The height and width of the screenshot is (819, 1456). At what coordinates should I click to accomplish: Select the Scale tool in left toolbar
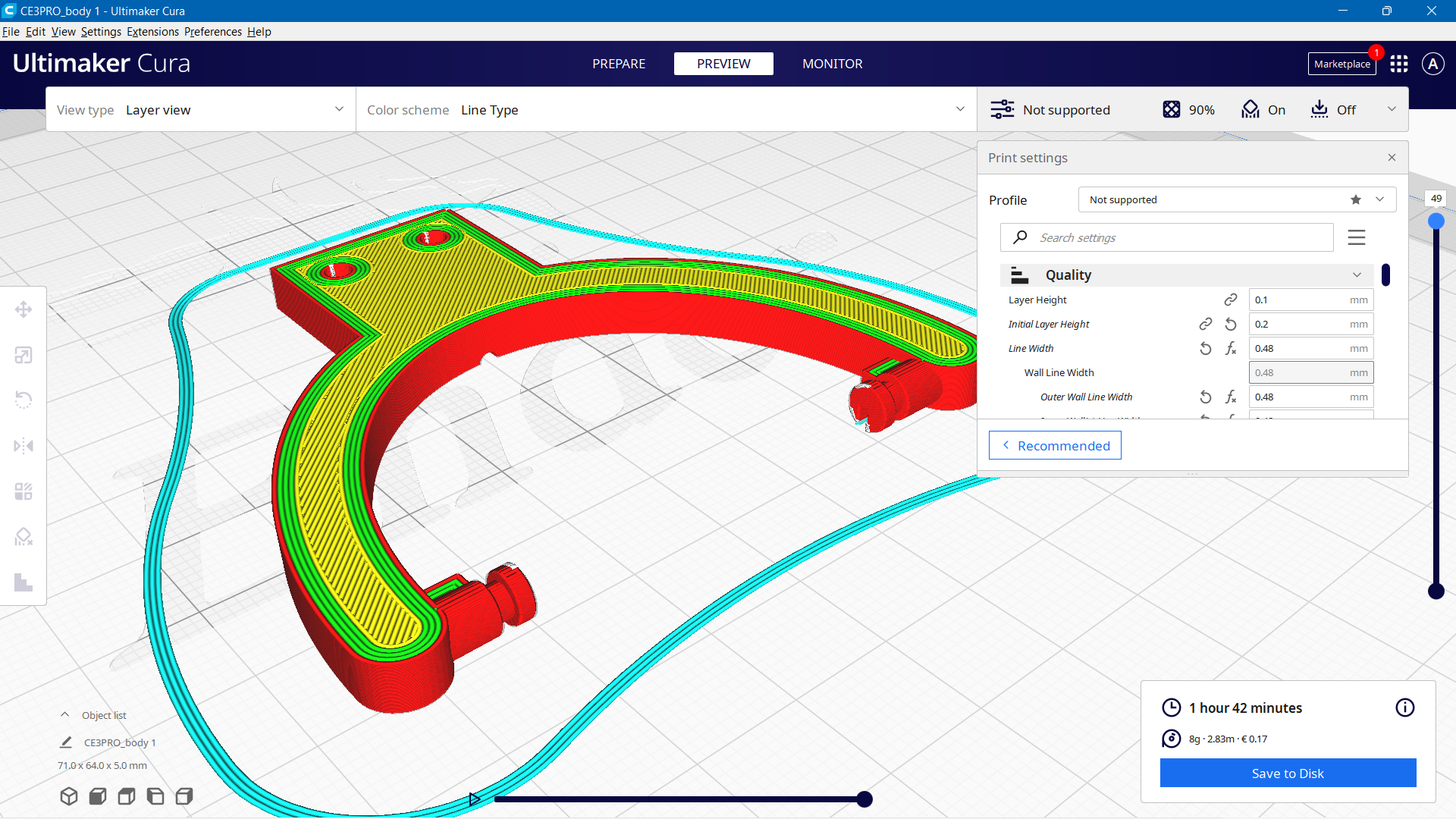(x=24, y=355)
